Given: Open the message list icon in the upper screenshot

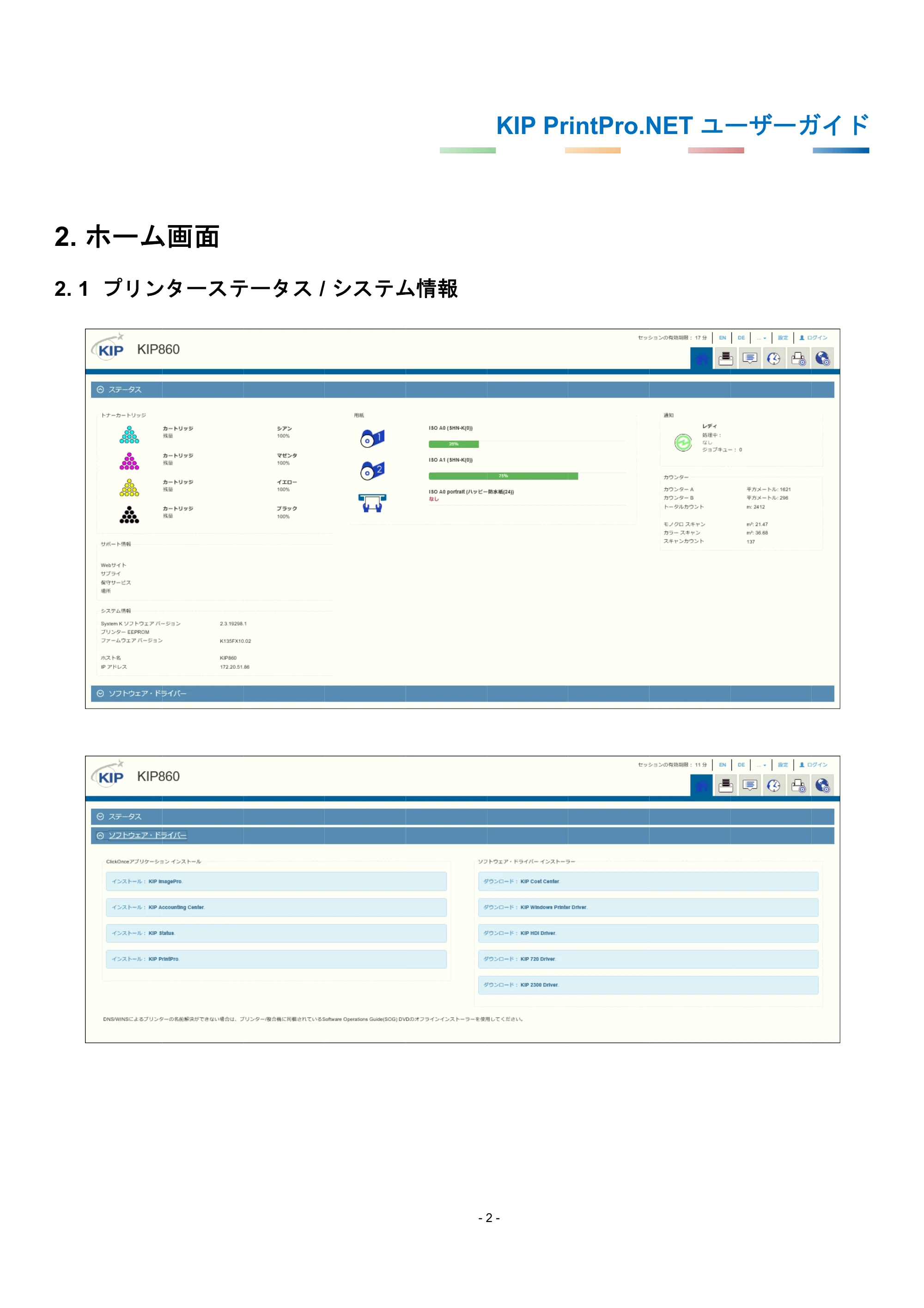Looking at the screenshot, I should (x=750, y=358).
